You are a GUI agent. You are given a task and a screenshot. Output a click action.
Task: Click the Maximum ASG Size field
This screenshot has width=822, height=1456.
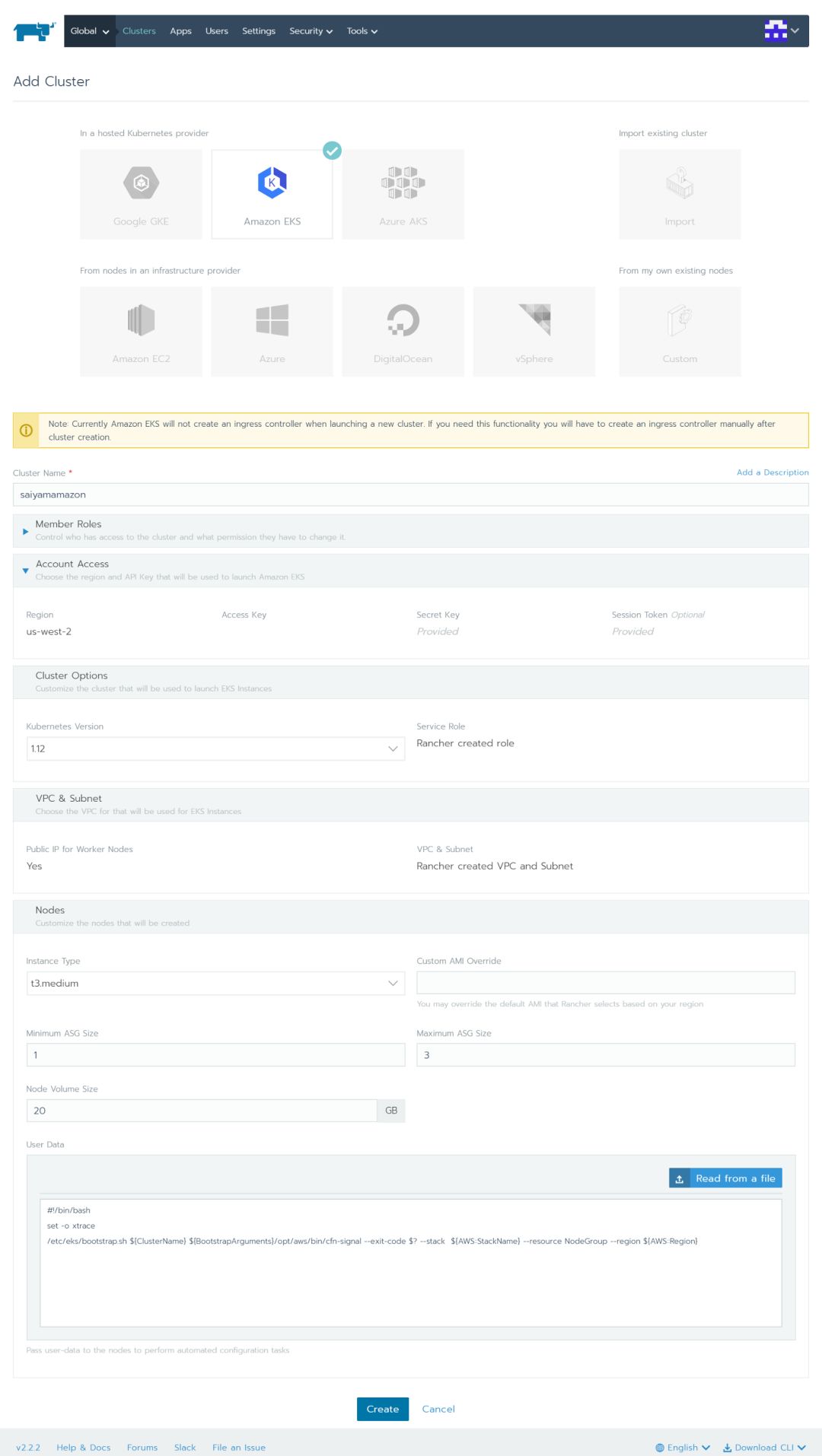[606, 1055]
